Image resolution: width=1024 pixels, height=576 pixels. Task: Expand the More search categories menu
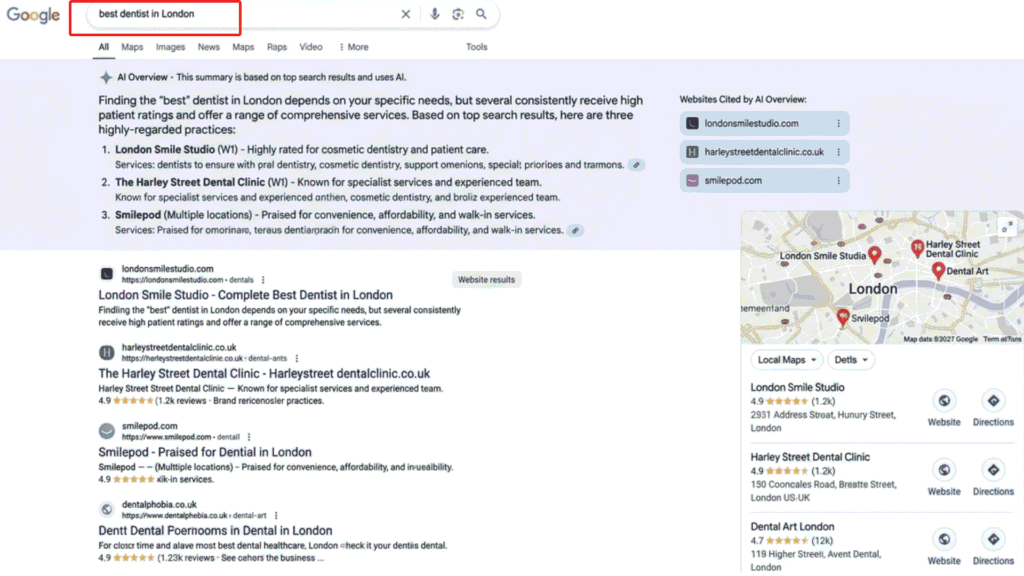(x=353, y=47)
